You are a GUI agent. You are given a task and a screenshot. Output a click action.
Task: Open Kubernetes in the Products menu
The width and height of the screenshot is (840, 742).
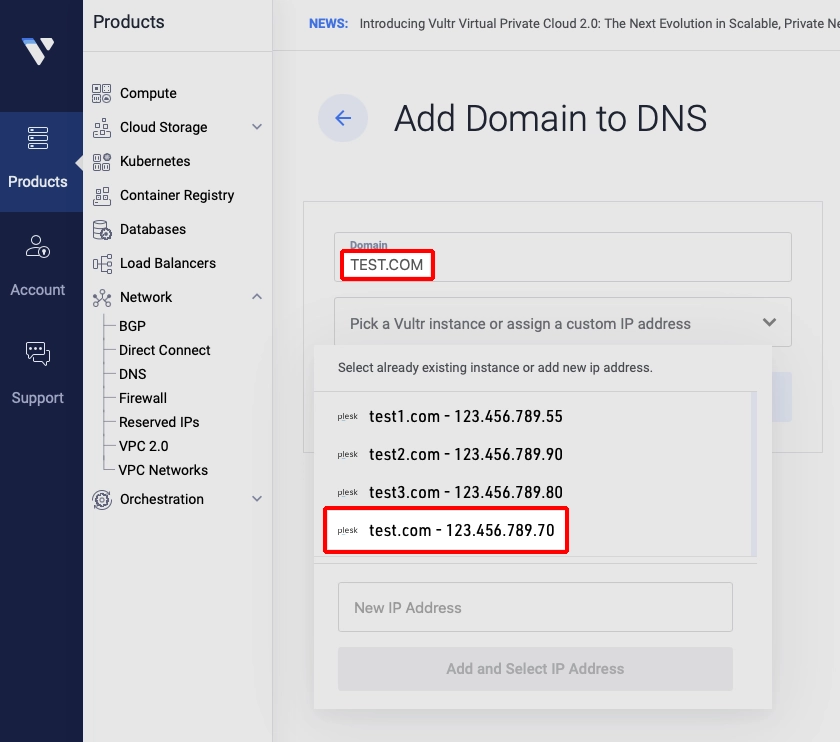point(155,161)
